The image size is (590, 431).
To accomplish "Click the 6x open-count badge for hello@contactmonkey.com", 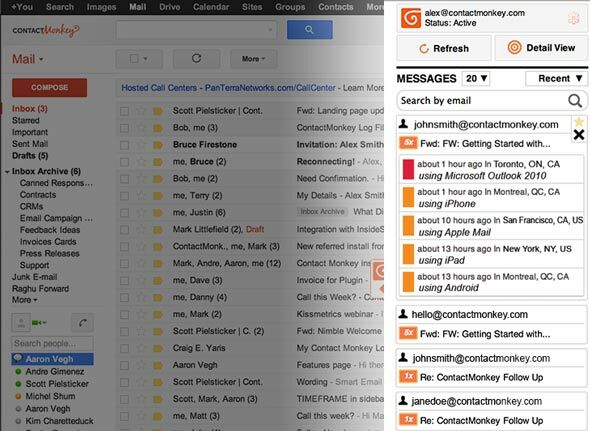I will pos(408,333).
